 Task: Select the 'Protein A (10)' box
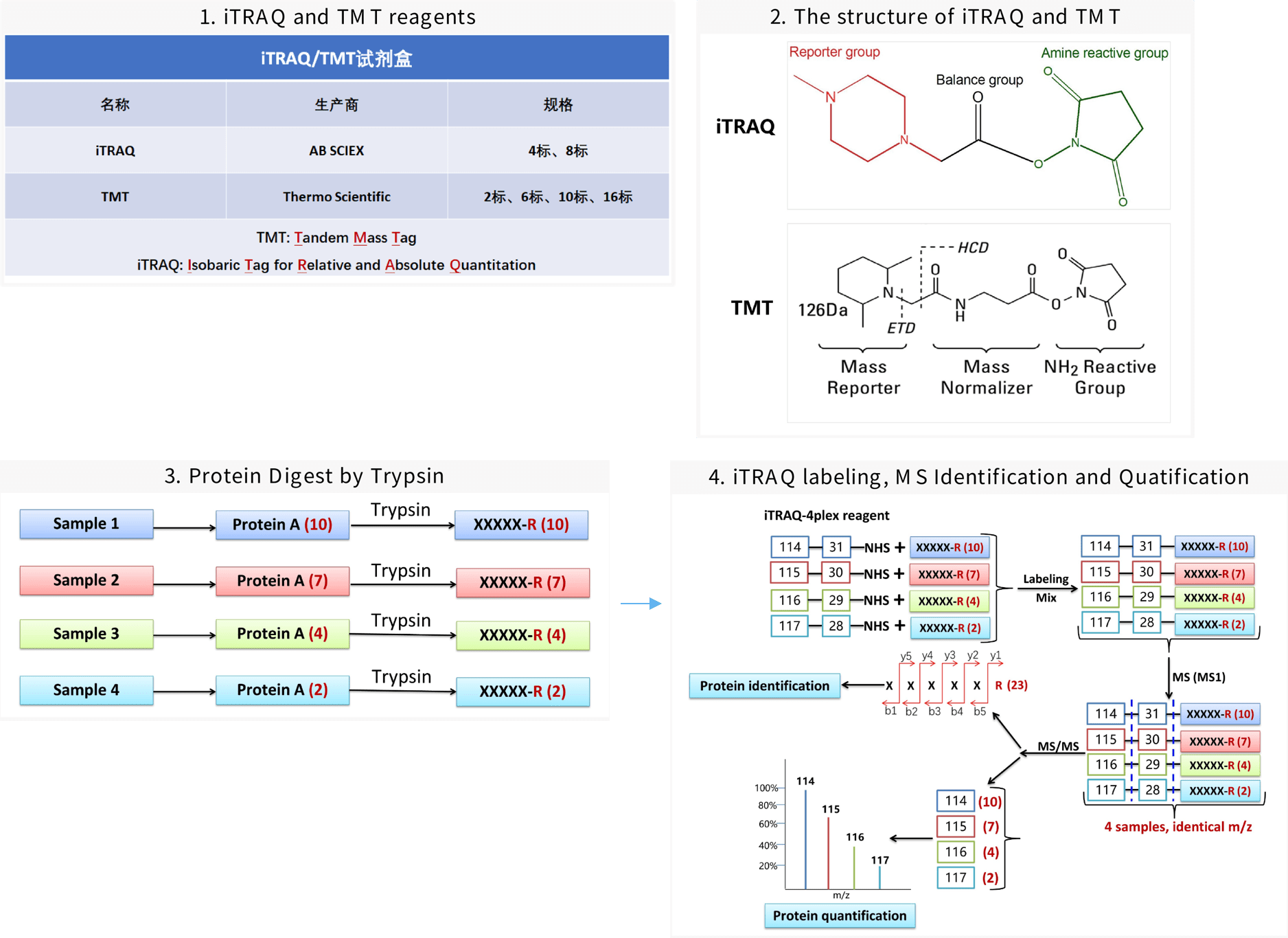click(282, 525)
